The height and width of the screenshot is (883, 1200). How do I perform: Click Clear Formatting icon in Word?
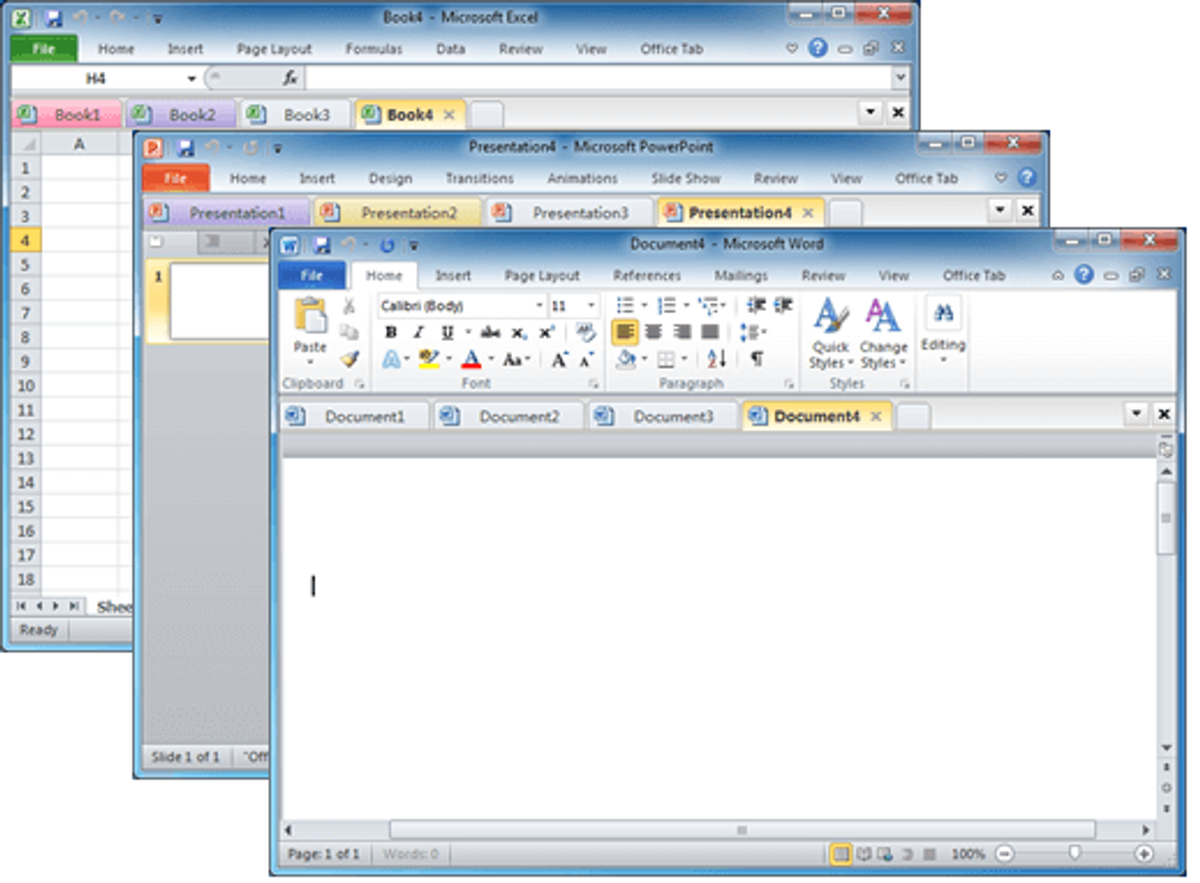point(585,332)
